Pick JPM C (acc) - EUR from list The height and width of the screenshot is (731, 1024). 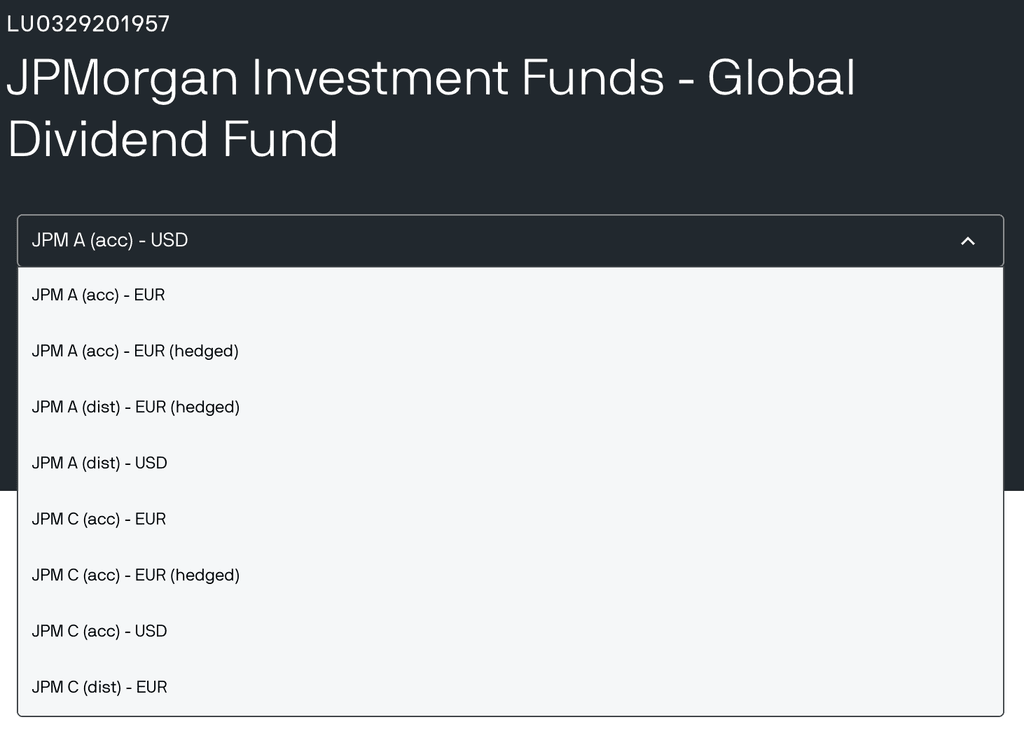coord(99,519)
